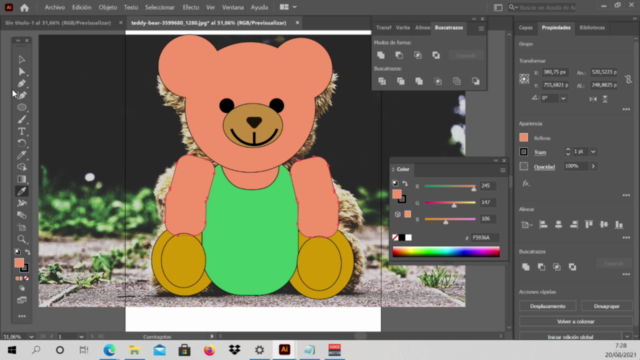The width and height of the screenshot is (640, 360).
Task: Select the Paintbrush tool
Action: pos(22,120)
